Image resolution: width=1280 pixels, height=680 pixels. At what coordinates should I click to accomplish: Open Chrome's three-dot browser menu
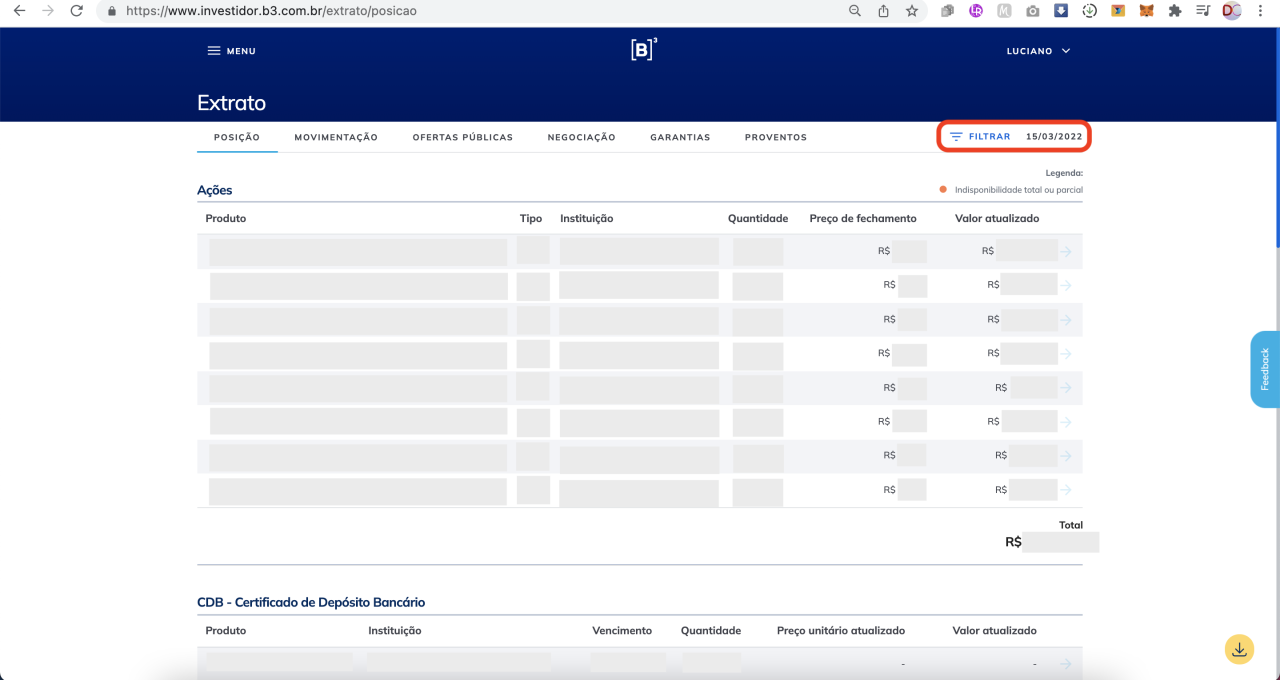pyautogui.click(x=1260, y=10)
